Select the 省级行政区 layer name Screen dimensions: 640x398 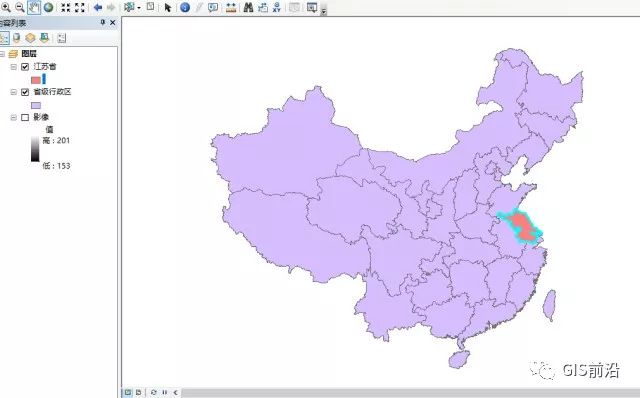pos(52,92)
